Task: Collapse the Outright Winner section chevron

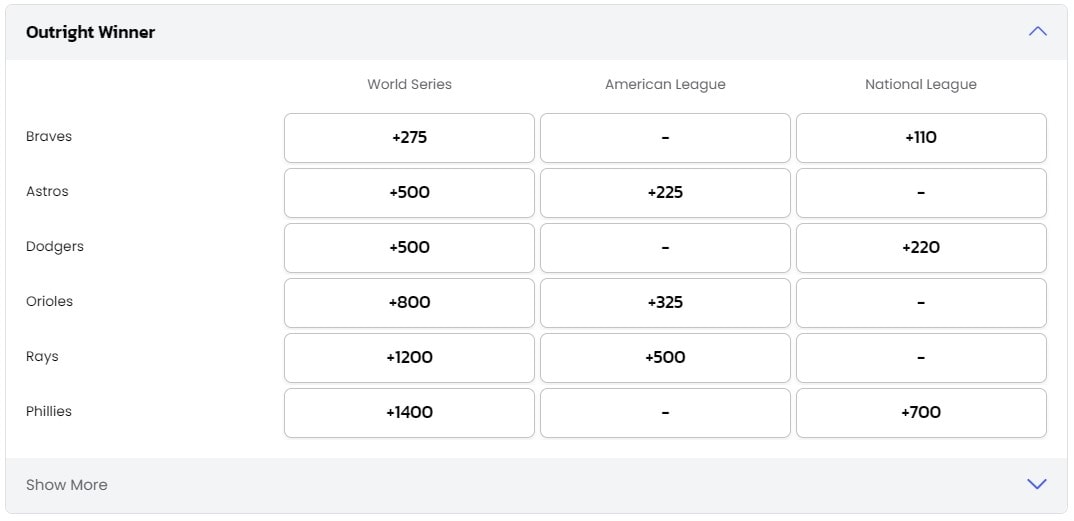Action: tap(1038, 31)
